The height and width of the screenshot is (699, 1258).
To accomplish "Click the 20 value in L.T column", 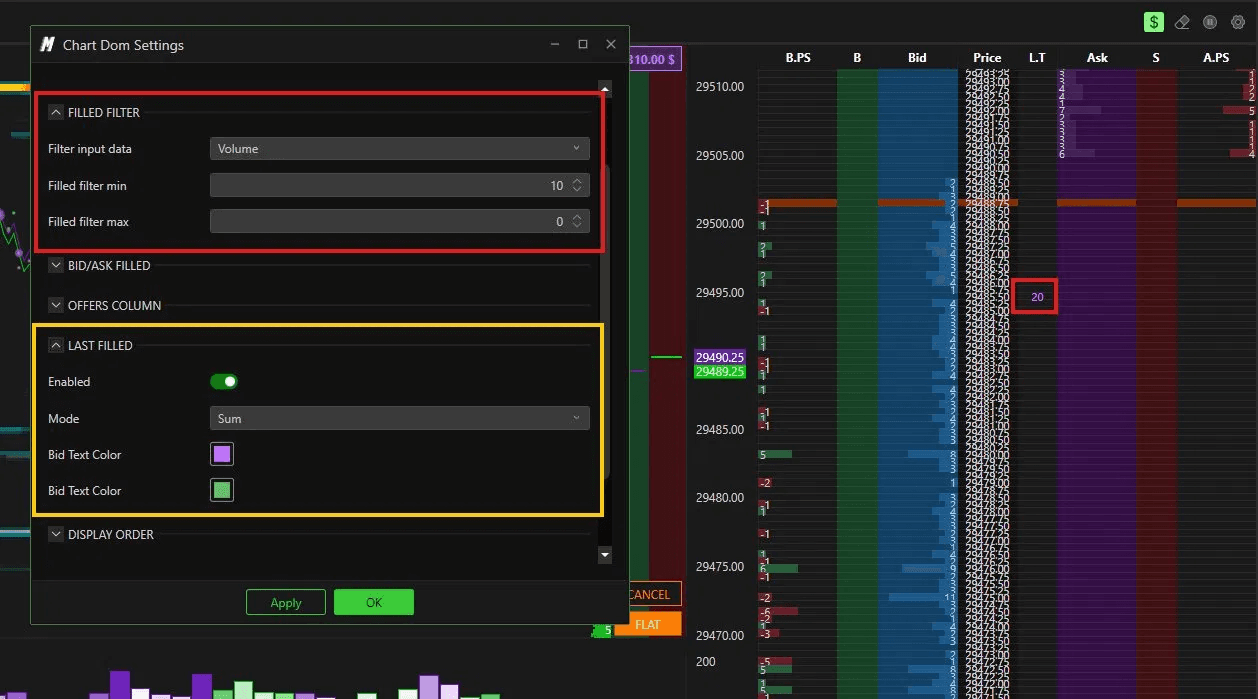I will tap(1037, 297).
